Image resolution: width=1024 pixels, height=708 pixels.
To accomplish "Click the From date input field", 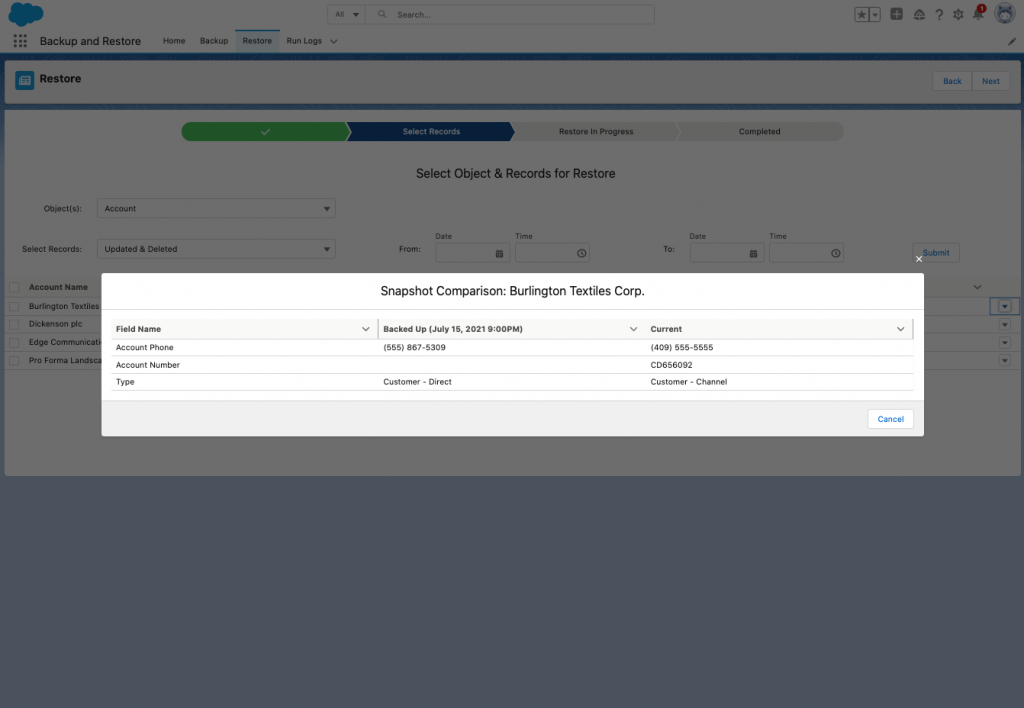I will pyautogui.click(x=473, y=253).
